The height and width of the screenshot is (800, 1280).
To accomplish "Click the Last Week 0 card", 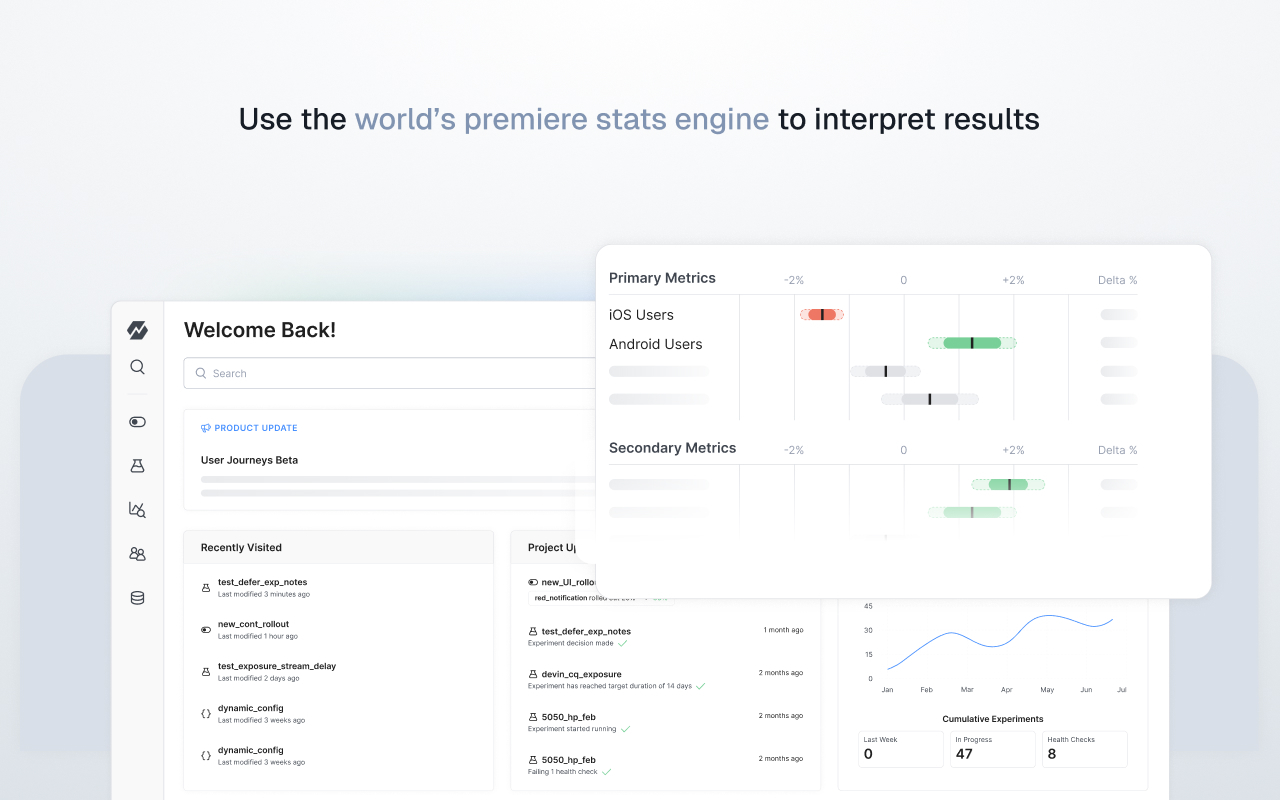I will 900,749.
